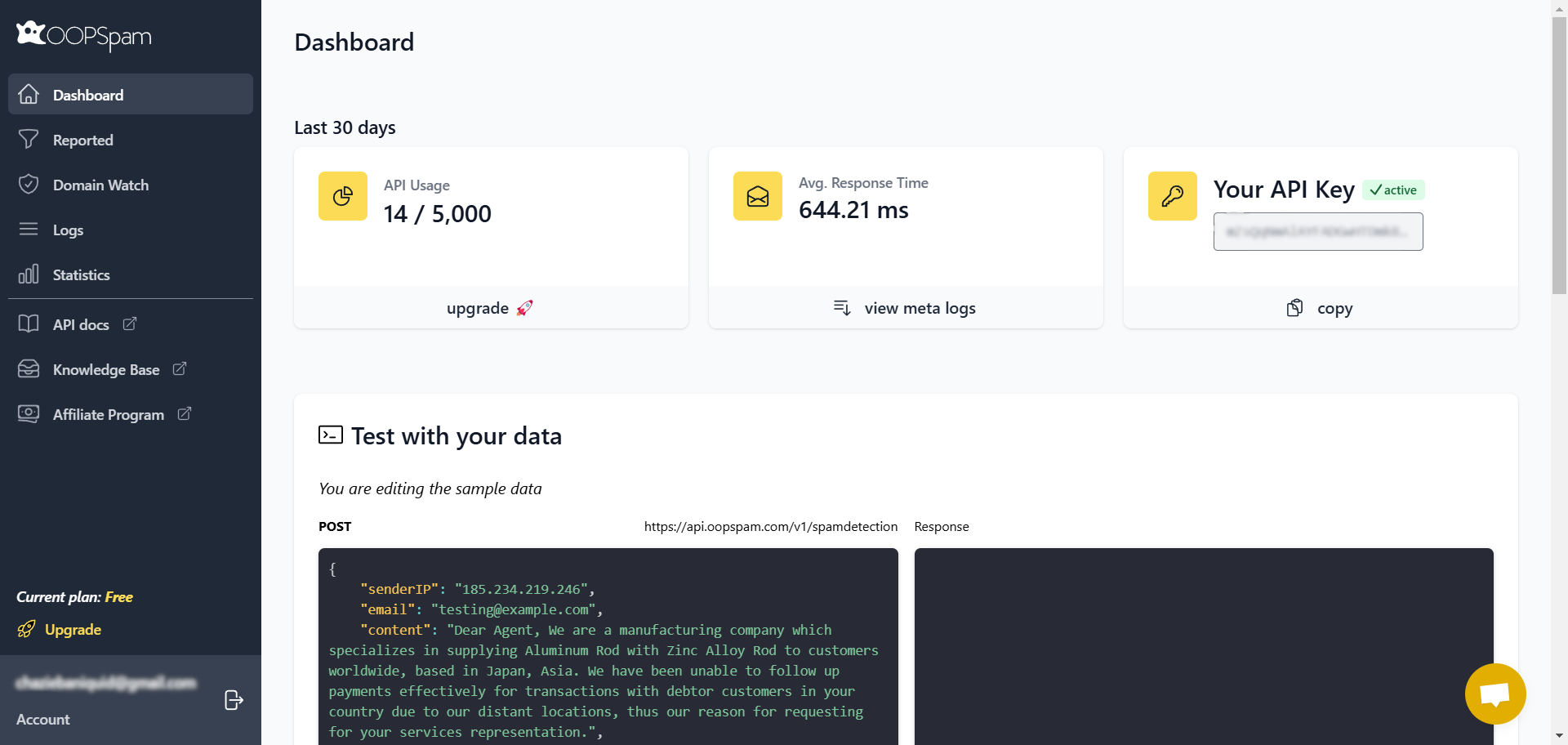The image size is (1568, 745).
Task: Open the yellow chat support bubble
Action: point(1495,694)
